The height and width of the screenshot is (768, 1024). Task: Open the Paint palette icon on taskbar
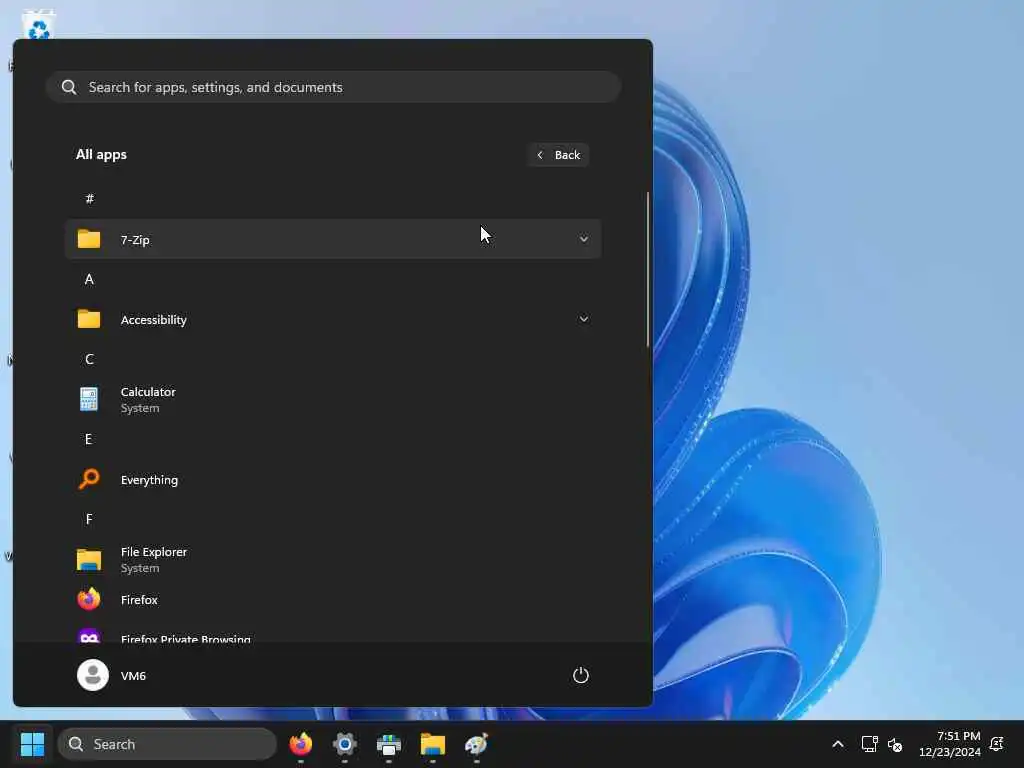477,744
